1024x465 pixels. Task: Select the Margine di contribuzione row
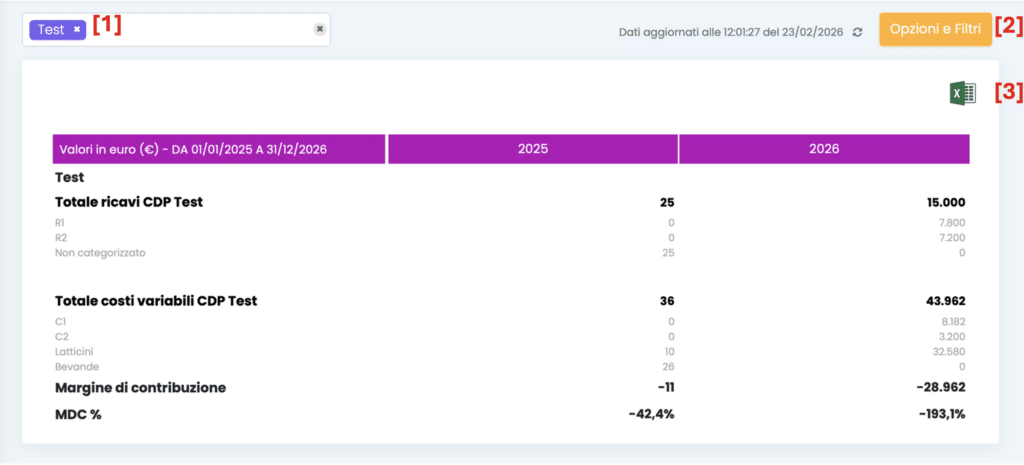click(140, 387)
